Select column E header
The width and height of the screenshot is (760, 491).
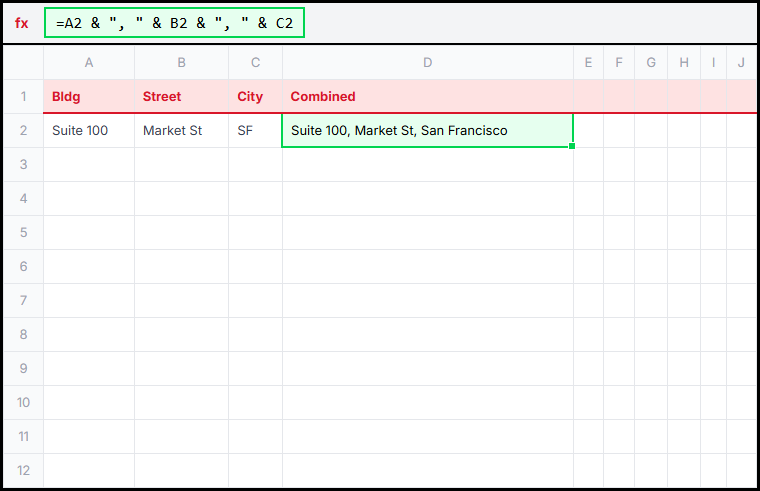[588, 63]
